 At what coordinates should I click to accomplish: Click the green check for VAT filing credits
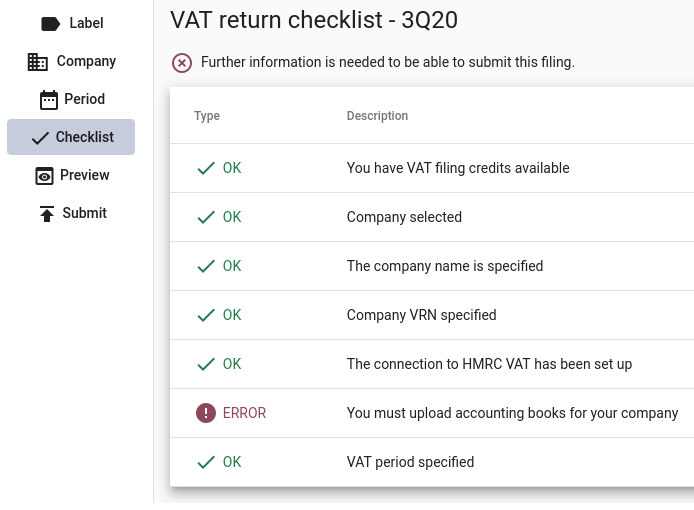tap(206, 169)
